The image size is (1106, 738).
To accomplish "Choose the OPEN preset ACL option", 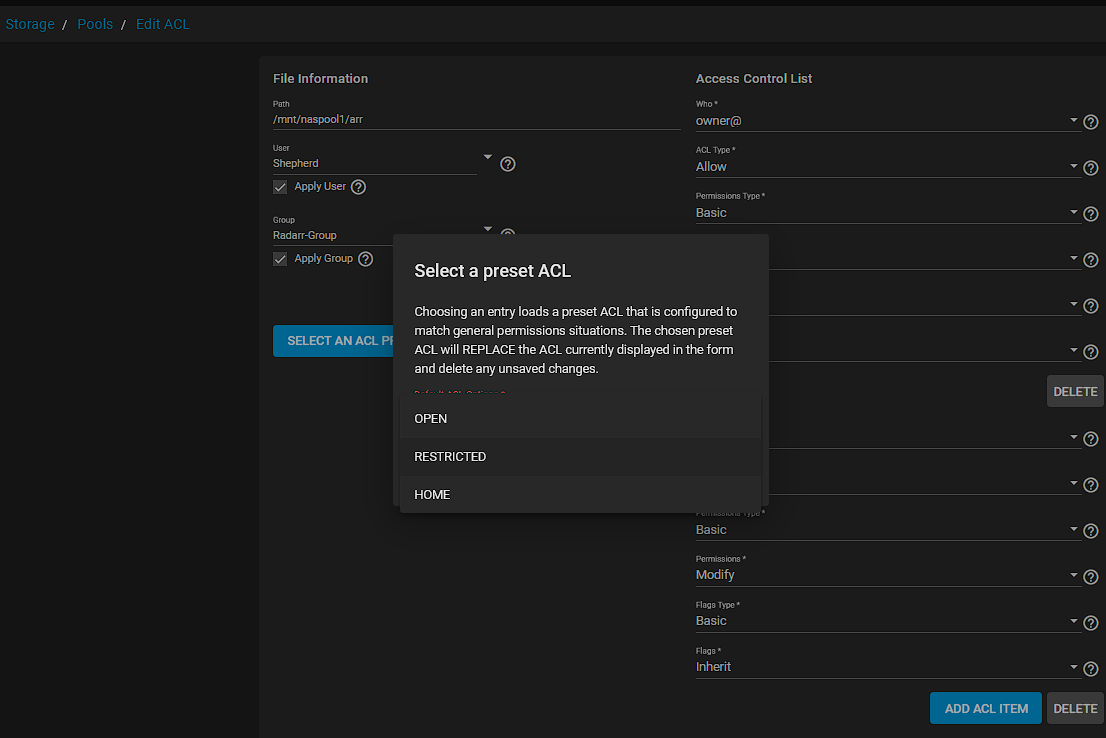I will (x=581, y=418).
